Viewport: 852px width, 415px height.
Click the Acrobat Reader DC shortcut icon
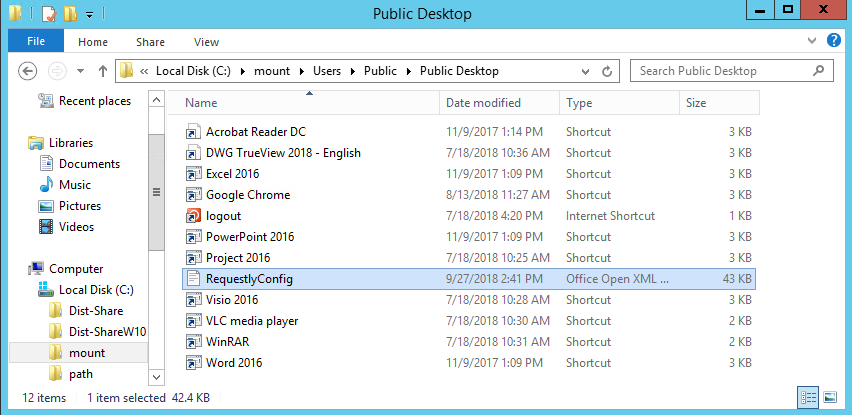193,132
